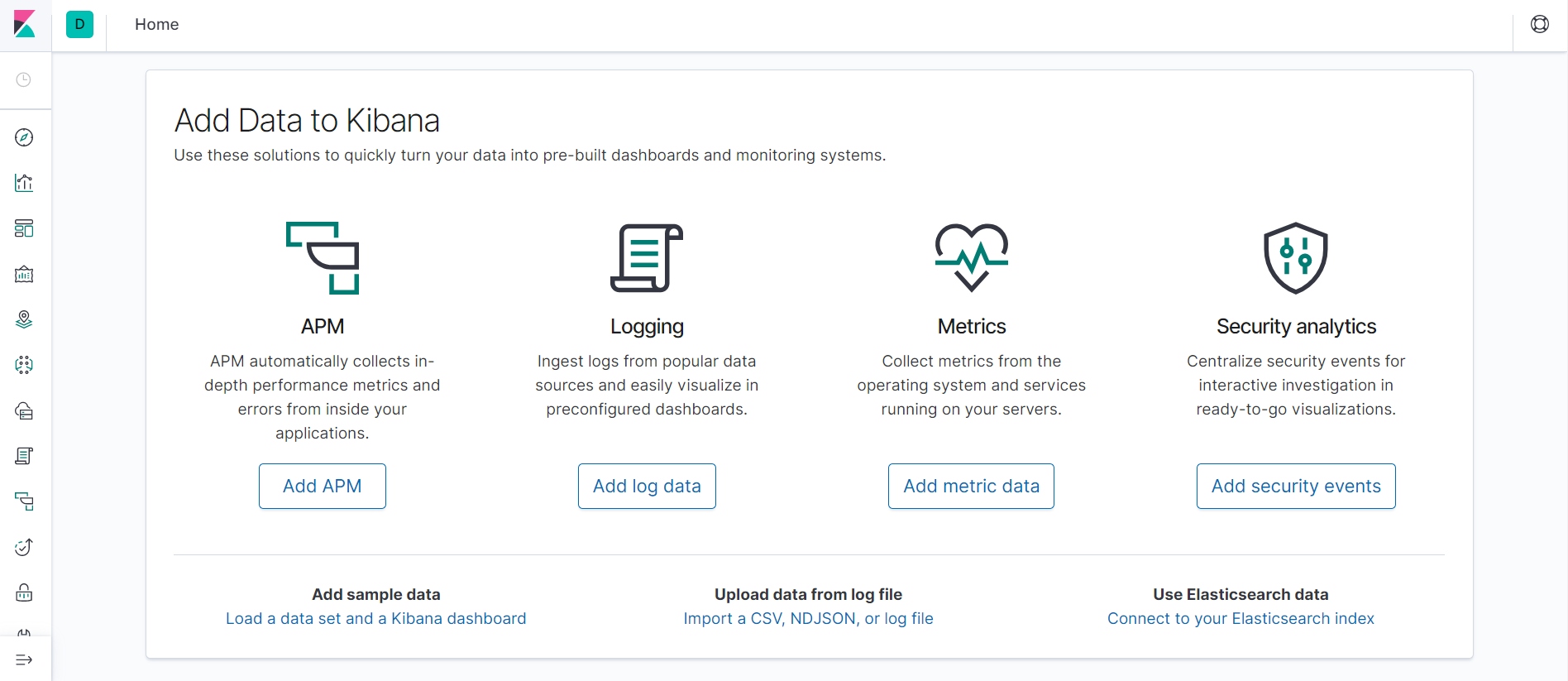The height and width of the screenshot is (681, 1568).
Task: Click the Add APM button
Action: pyautogui.click(x=323, y=486)
